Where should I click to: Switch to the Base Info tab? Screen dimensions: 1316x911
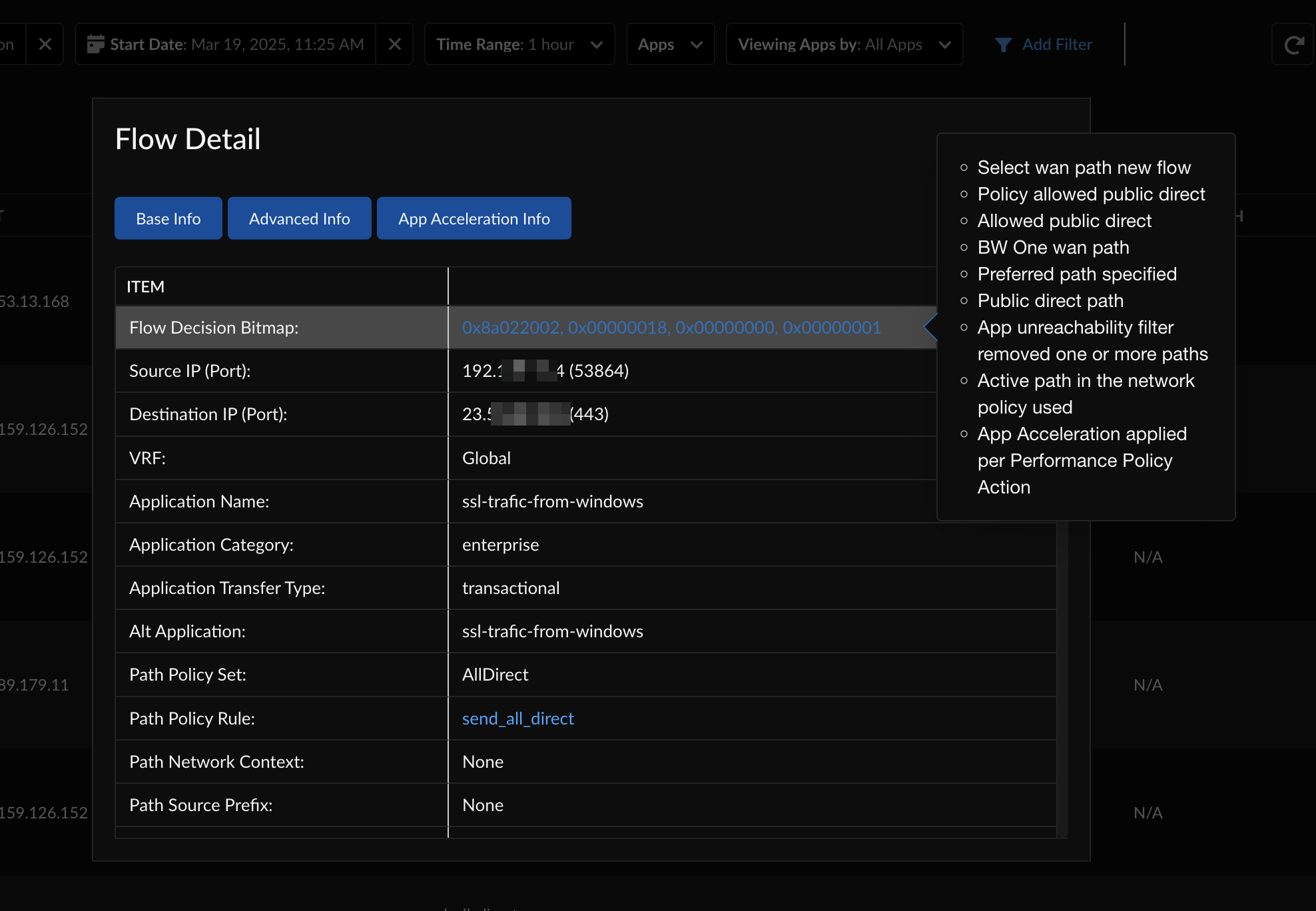pyautogui.click(x=168, y=218)
